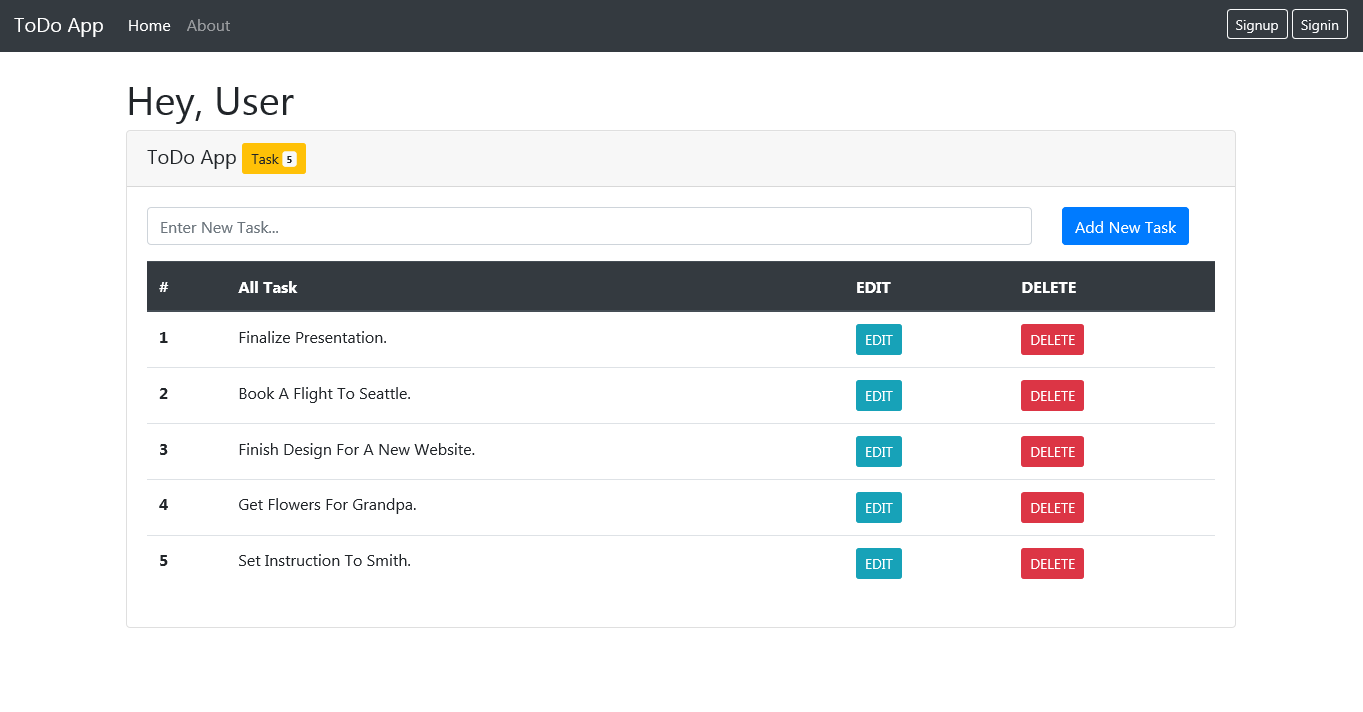
Task: Edit the Get Flowers For Grandpa task
Action: tap(879, 508)
